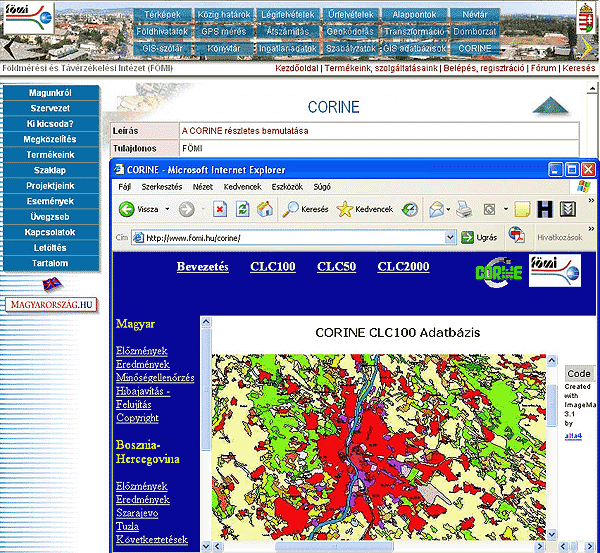Click the Ugrás go button

point(479,238)
